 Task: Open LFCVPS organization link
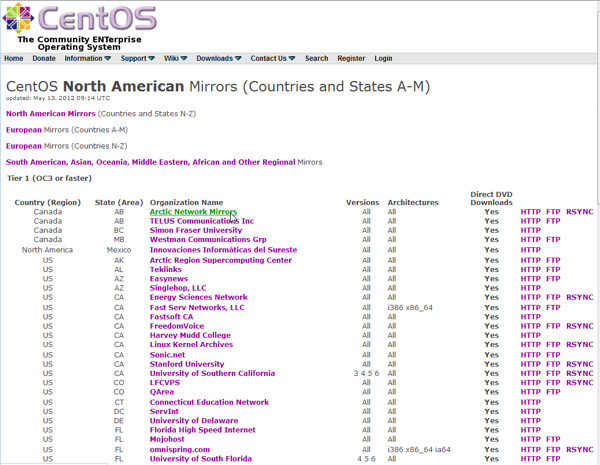(x=165, y=382)
